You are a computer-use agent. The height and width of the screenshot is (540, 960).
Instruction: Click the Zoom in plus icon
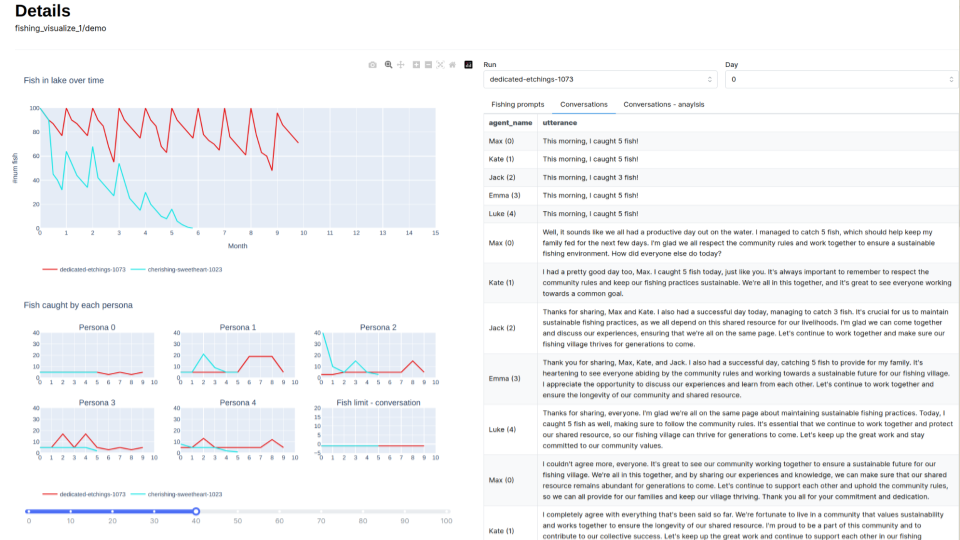click(x=416, y=65)
